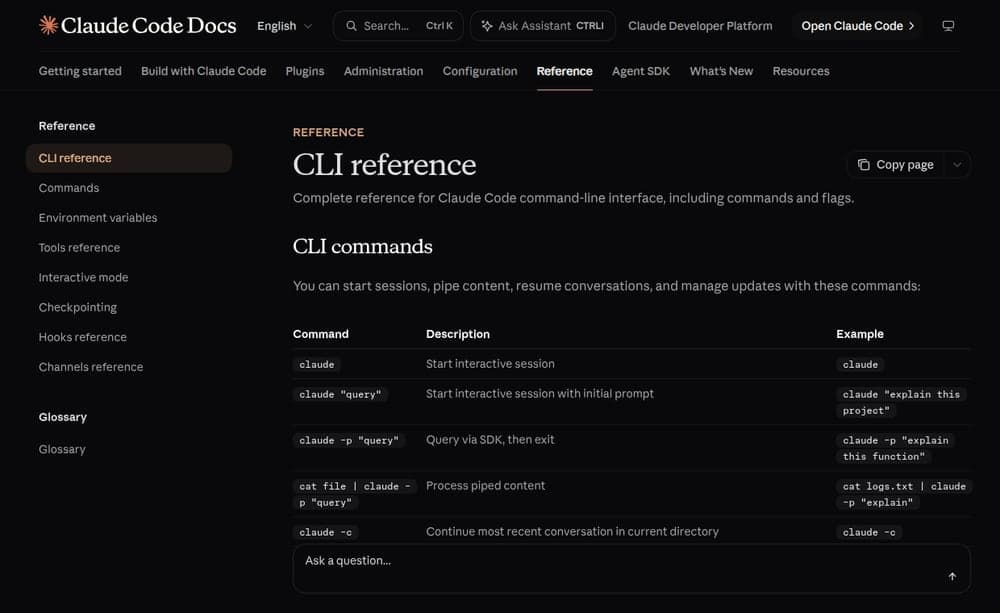This screenshot has height=613, width=1000.
Task: Click the Example column header
Action: [x=860, y=334]
